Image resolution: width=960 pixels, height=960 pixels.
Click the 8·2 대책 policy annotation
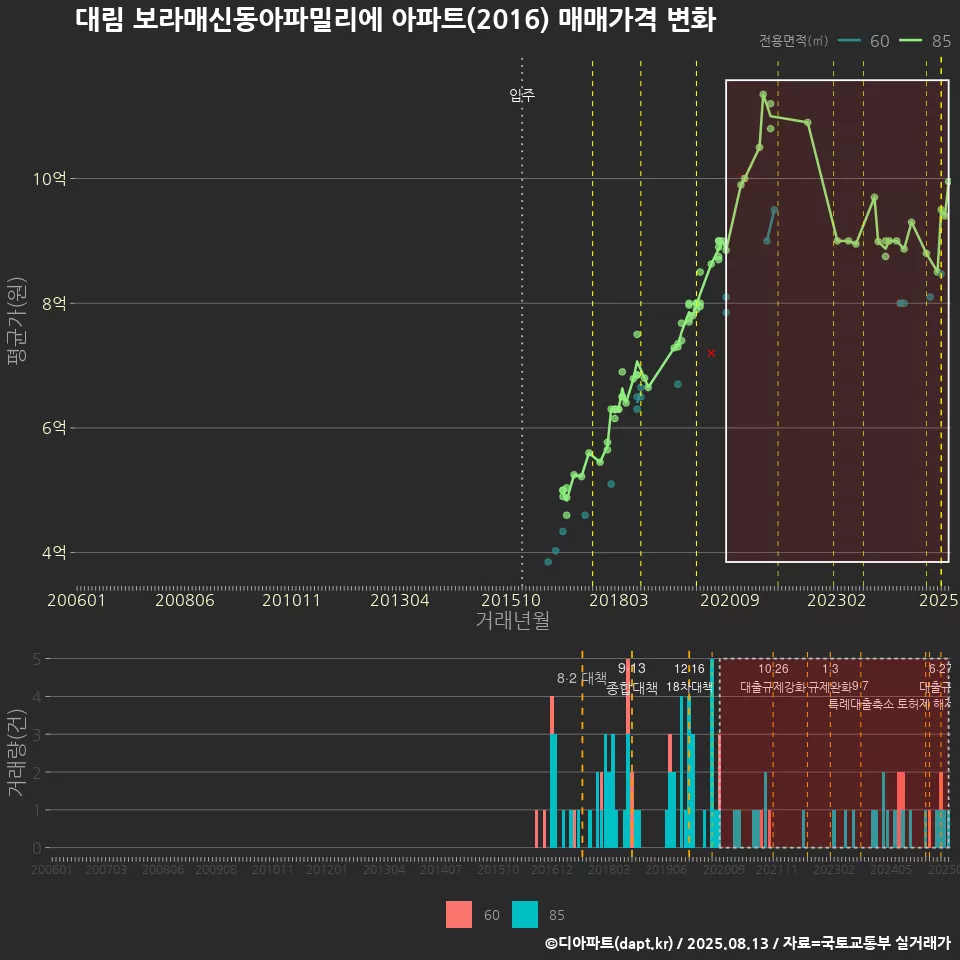coord(582,678)
